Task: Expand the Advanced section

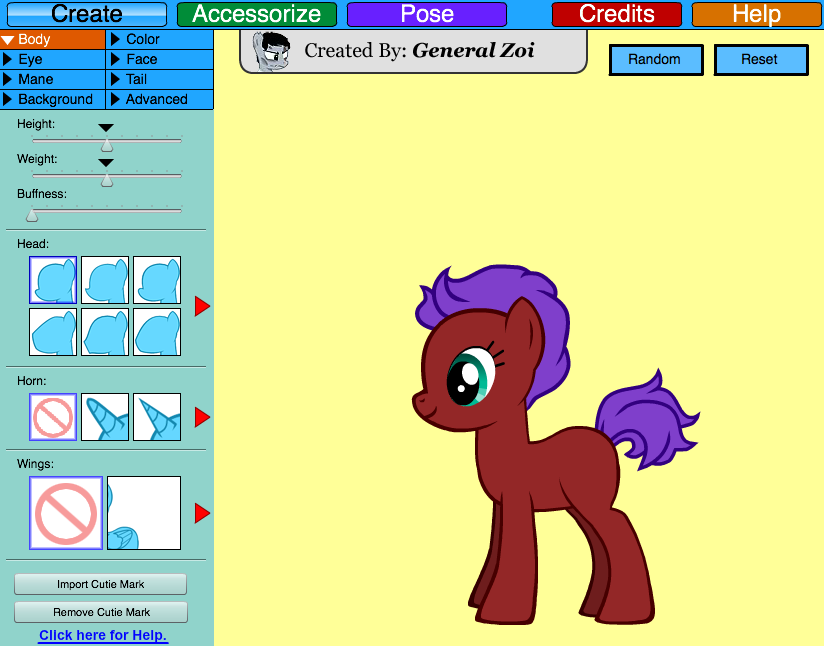Action: coord(160,99)
